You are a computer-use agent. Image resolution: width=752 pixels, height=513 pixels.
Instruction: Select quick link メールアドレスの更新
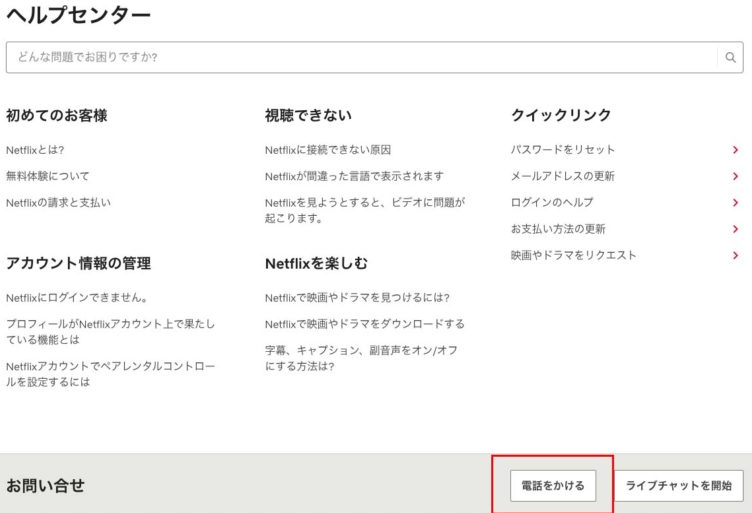(563, 176)
